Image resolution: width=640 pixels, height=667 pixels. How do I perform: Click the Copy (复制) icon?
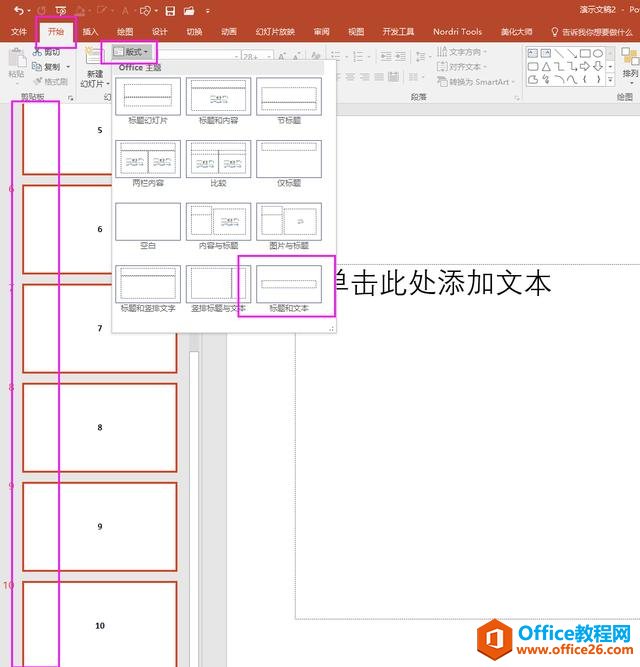36,66
